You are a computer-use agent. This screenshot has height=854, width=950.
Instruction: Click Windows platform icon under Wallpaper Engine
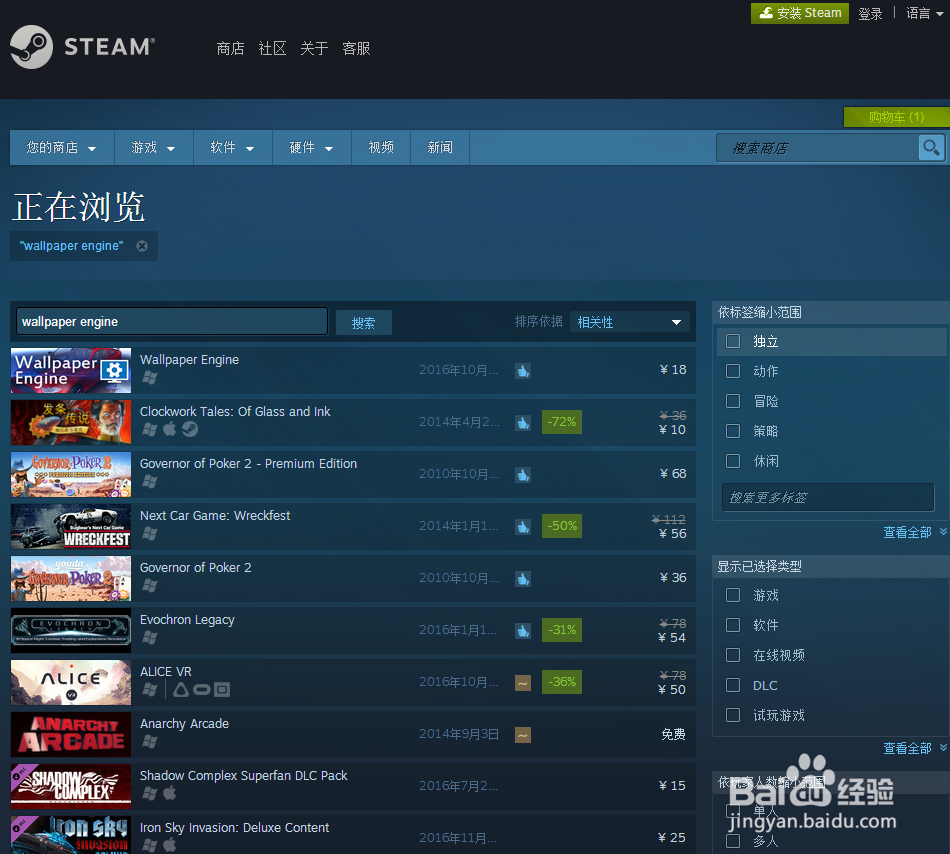click(x=150, y=377)
